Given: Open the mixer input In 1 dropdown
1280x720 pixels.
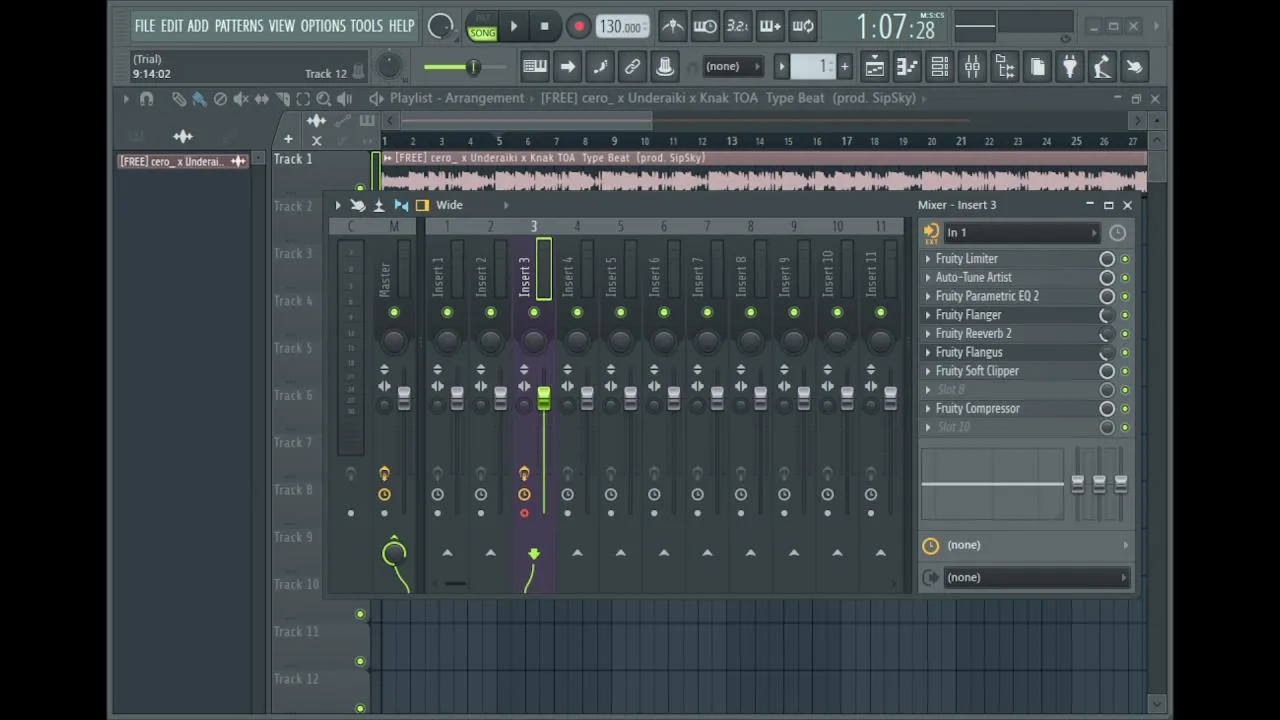Looking at the screenshot, I should coord(1020,233).
